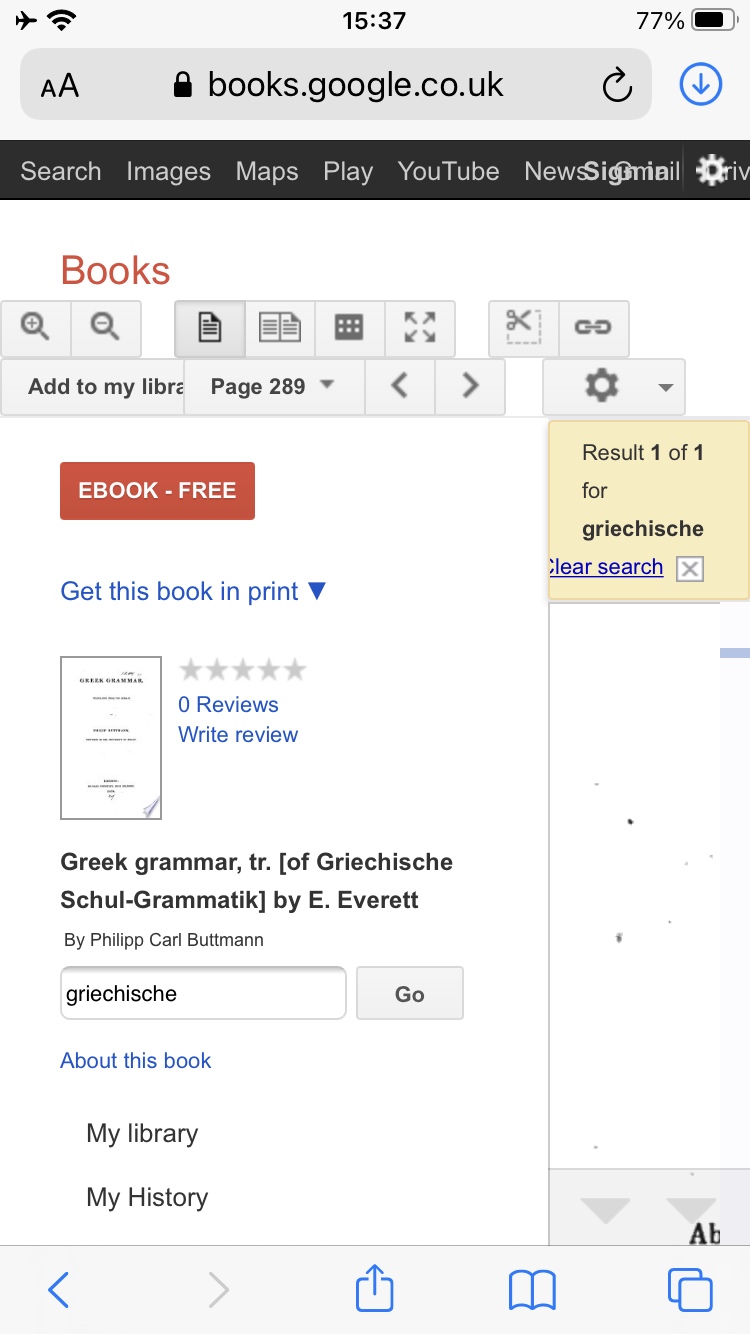Click the Greek grammar book title
750x1334 pixels.
[x=257, y=881]
